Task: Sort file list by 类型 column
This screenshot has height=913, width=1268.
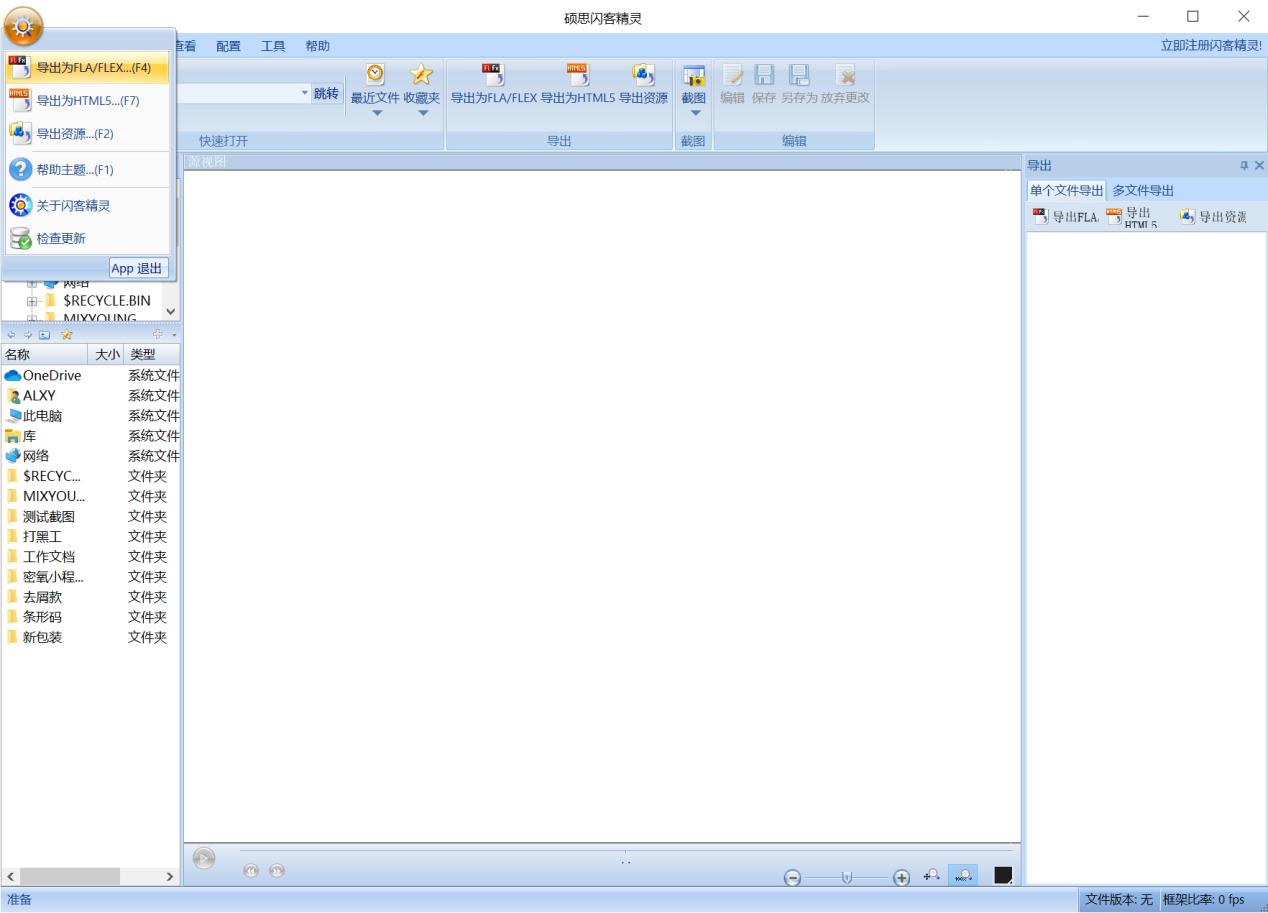Action: 152,355
